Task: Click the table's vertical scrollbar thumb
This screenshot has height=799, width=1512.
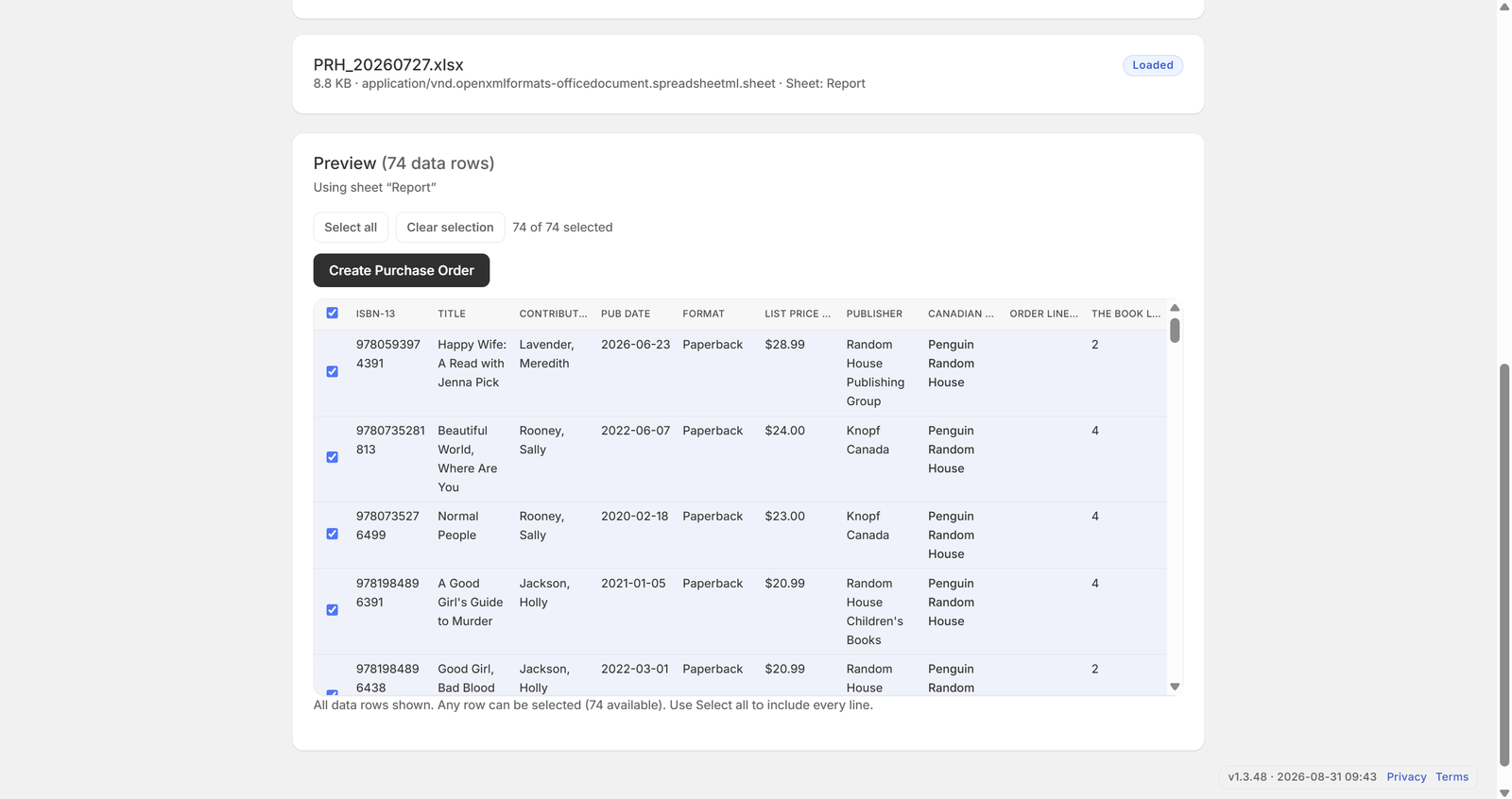Action: 1175,331
